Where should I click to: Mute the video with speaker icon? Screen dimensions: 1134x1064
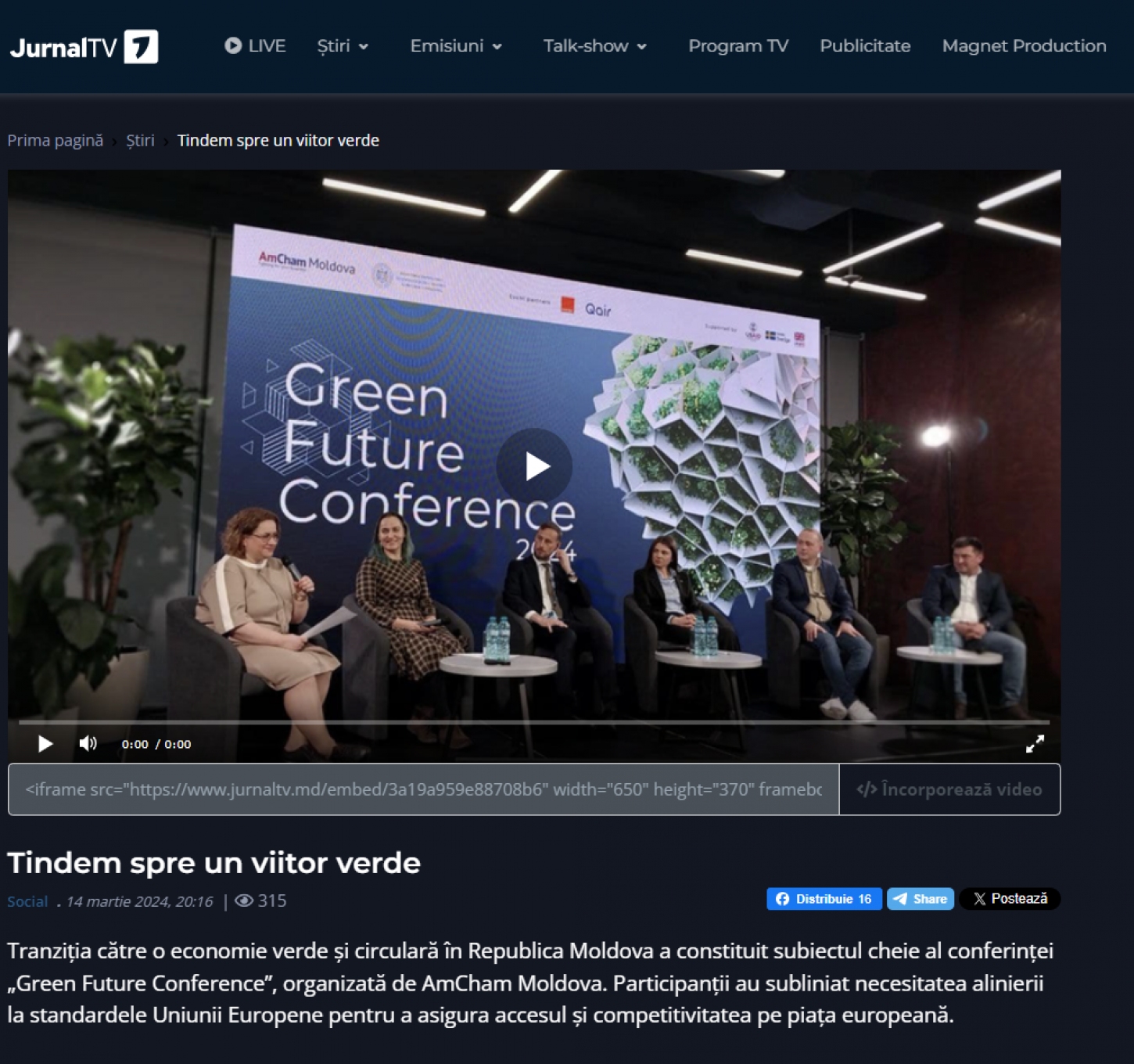click(x=88, y=744)
